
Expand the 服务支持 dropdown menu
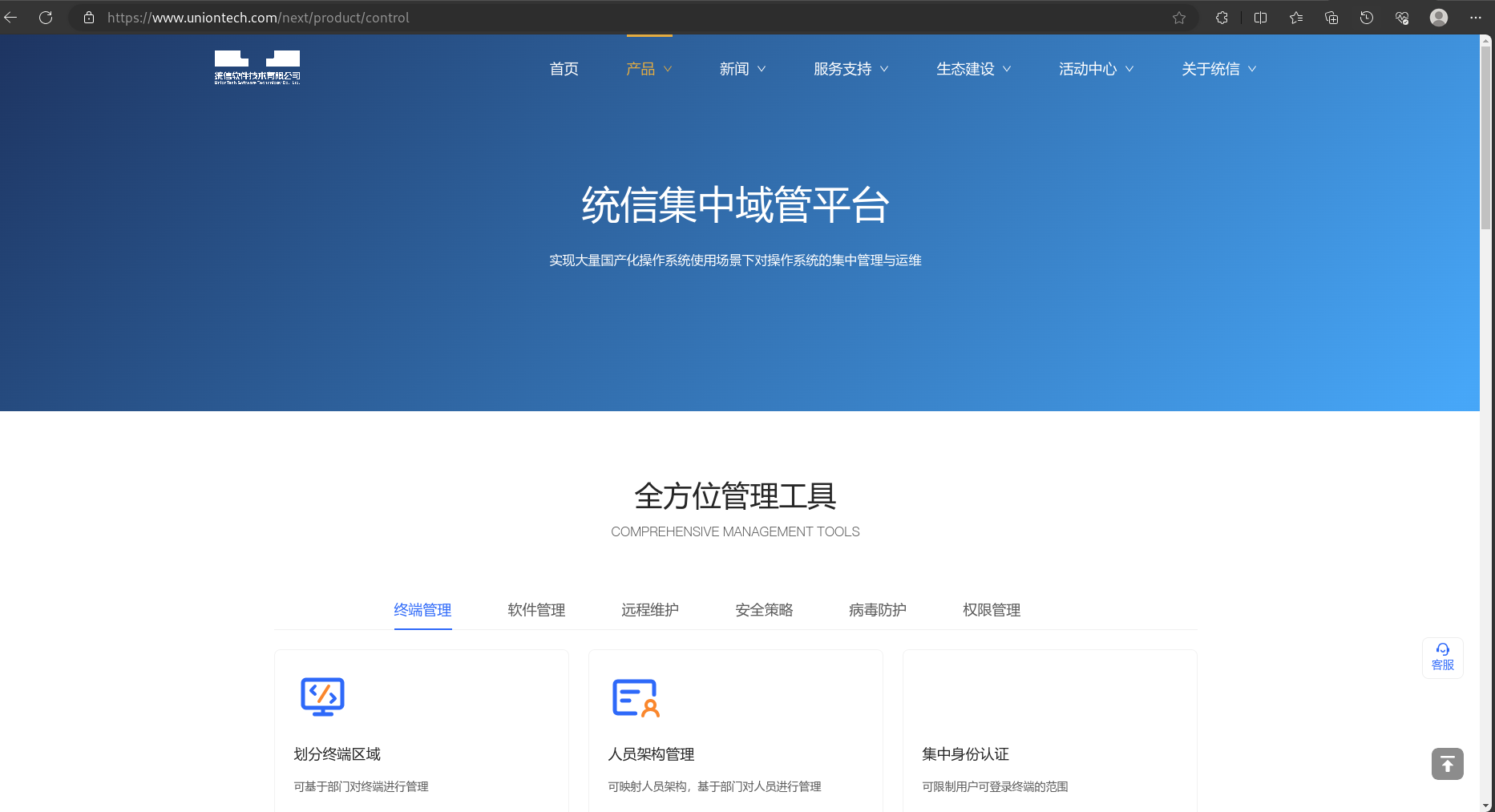(851, 69)
